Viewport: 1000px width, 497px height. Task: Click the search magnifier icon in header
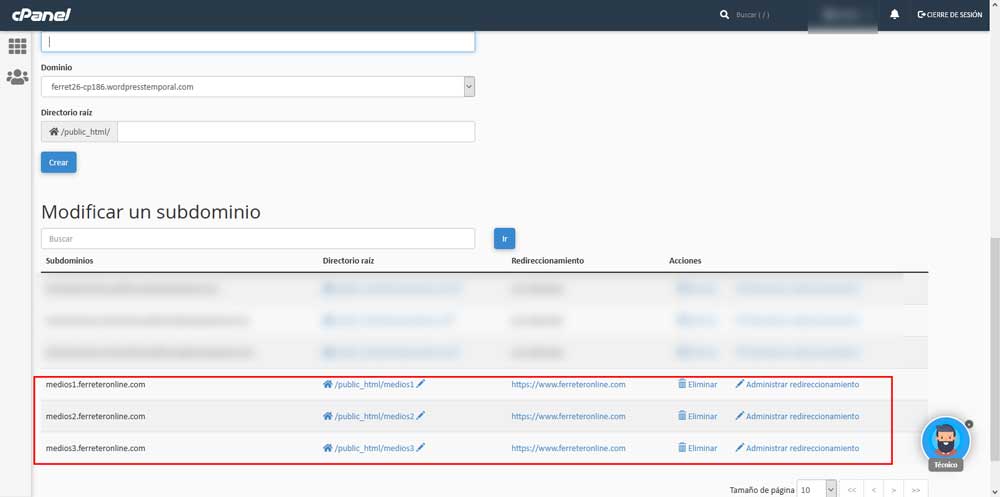click(x=724, y=15)
